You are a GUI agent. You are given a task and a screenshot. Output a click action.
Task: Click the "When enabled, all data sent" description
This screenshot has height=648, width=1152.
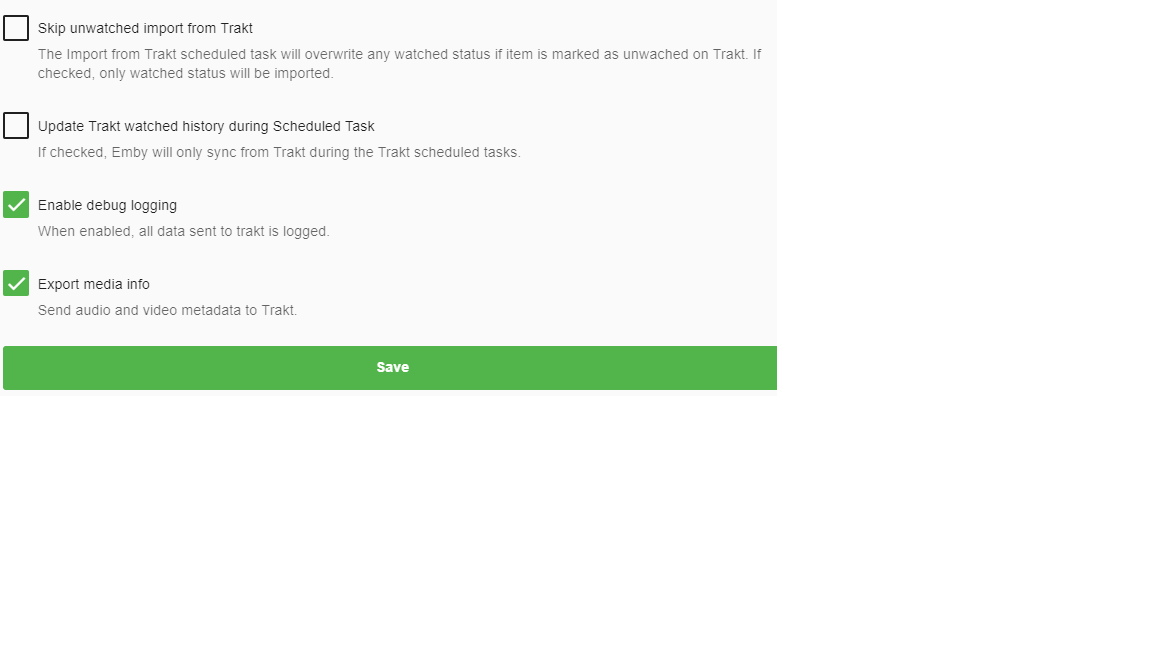pyautogui.click(x=183, y=231)
